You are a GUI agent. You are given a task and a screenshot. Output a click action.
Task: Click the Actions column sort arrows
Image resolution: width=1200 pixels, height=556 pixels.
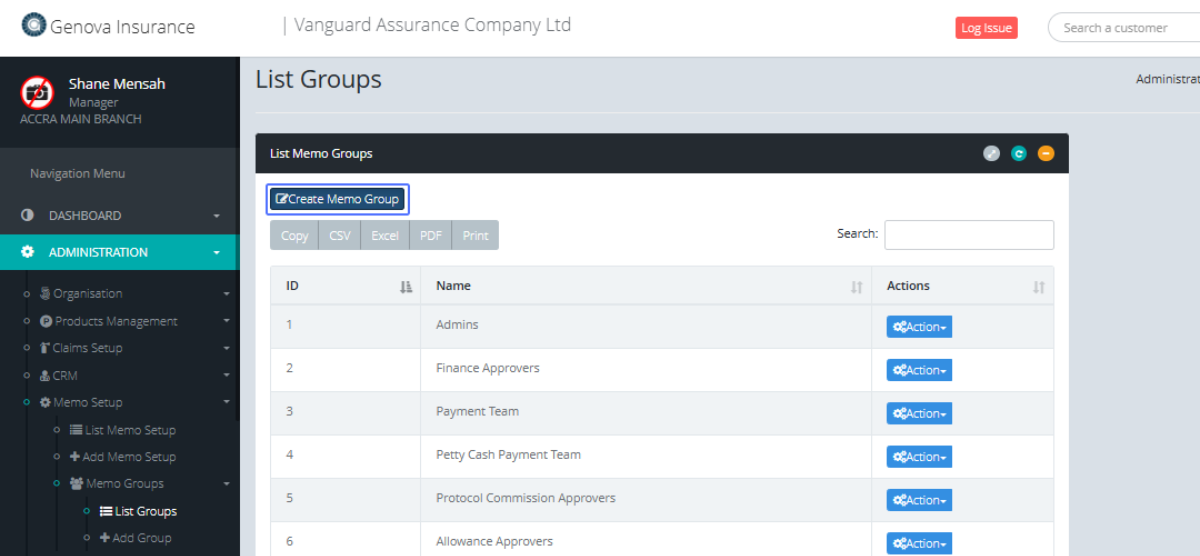point(1038,287)
